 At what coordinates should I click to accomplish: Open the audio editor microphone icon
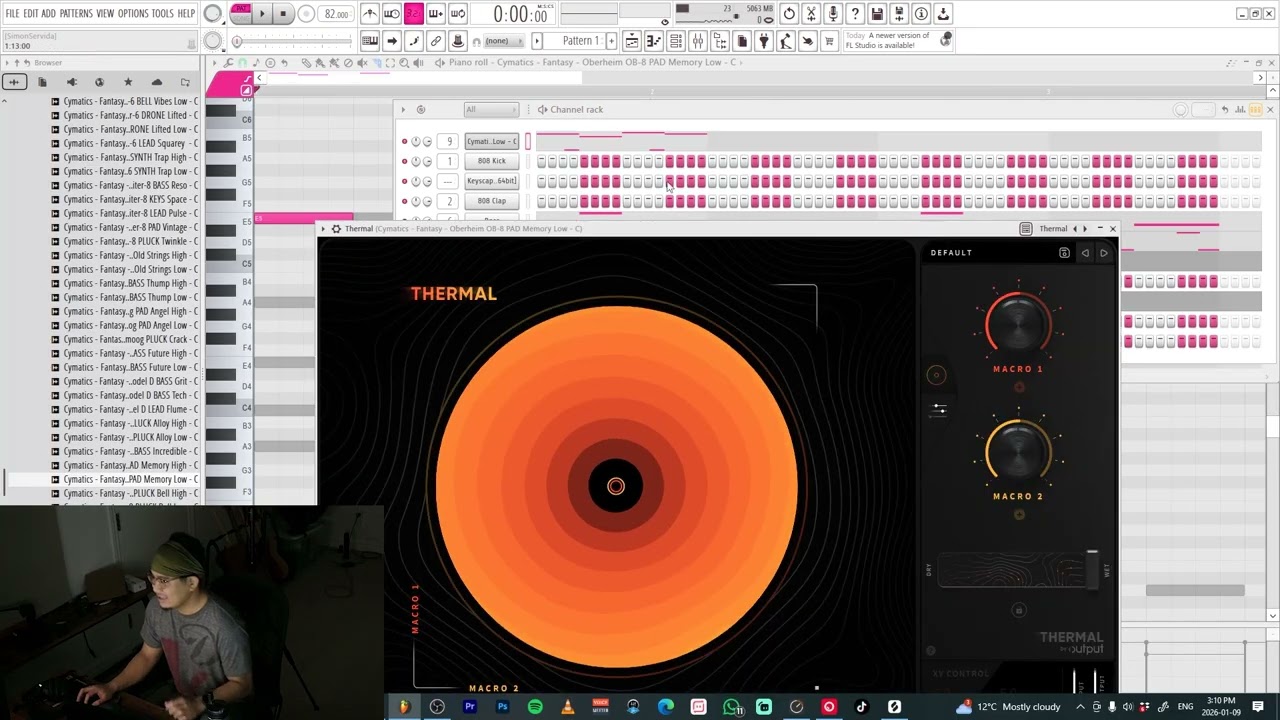tap(833, 14)
